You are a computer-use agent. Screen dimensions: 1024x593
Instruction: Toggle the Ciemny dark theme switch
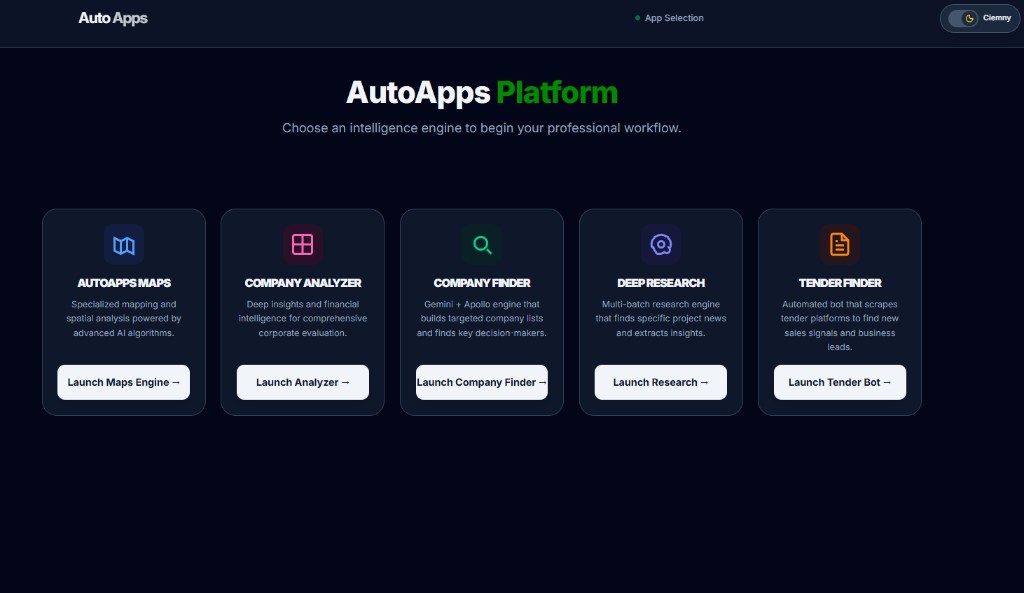963,18
